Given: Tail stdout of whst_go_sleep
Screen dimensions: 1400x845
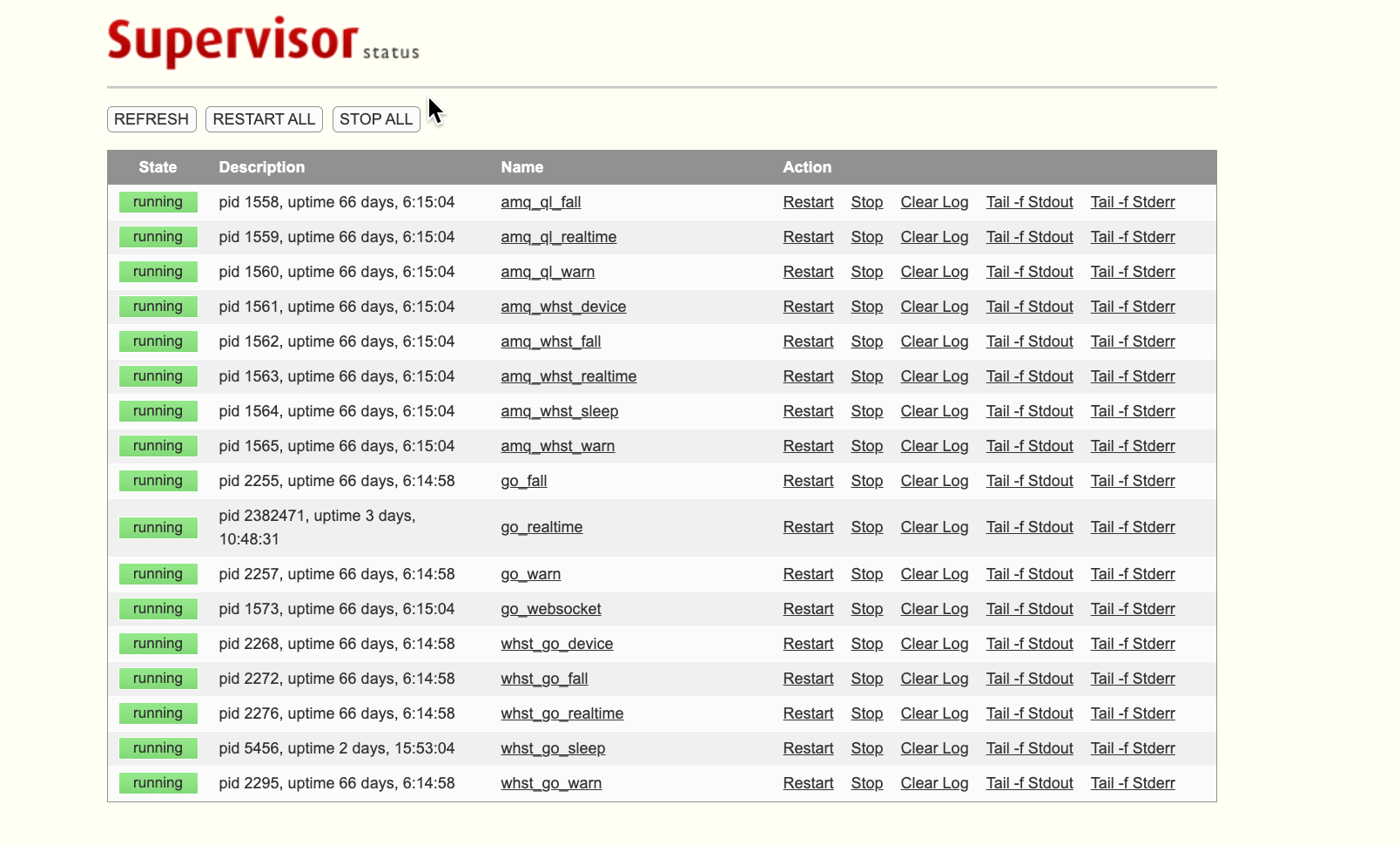Looking at the screenshot, I should (x=1029, y=748).
